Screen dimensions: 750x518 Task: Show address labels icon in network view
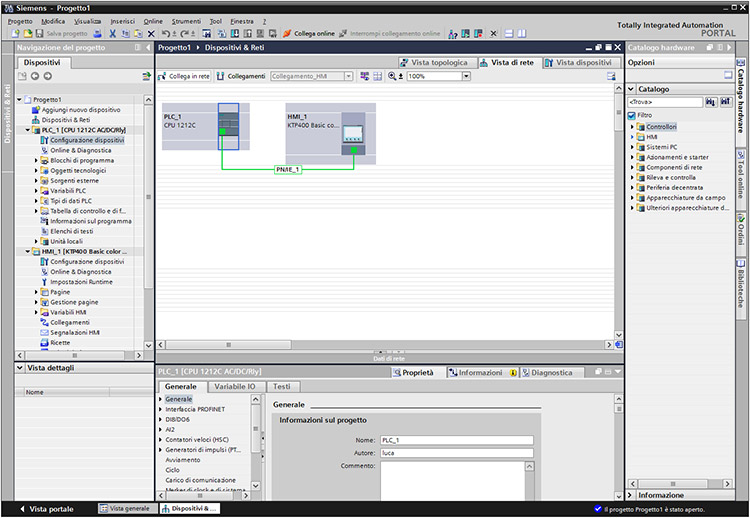click(365, 76)
